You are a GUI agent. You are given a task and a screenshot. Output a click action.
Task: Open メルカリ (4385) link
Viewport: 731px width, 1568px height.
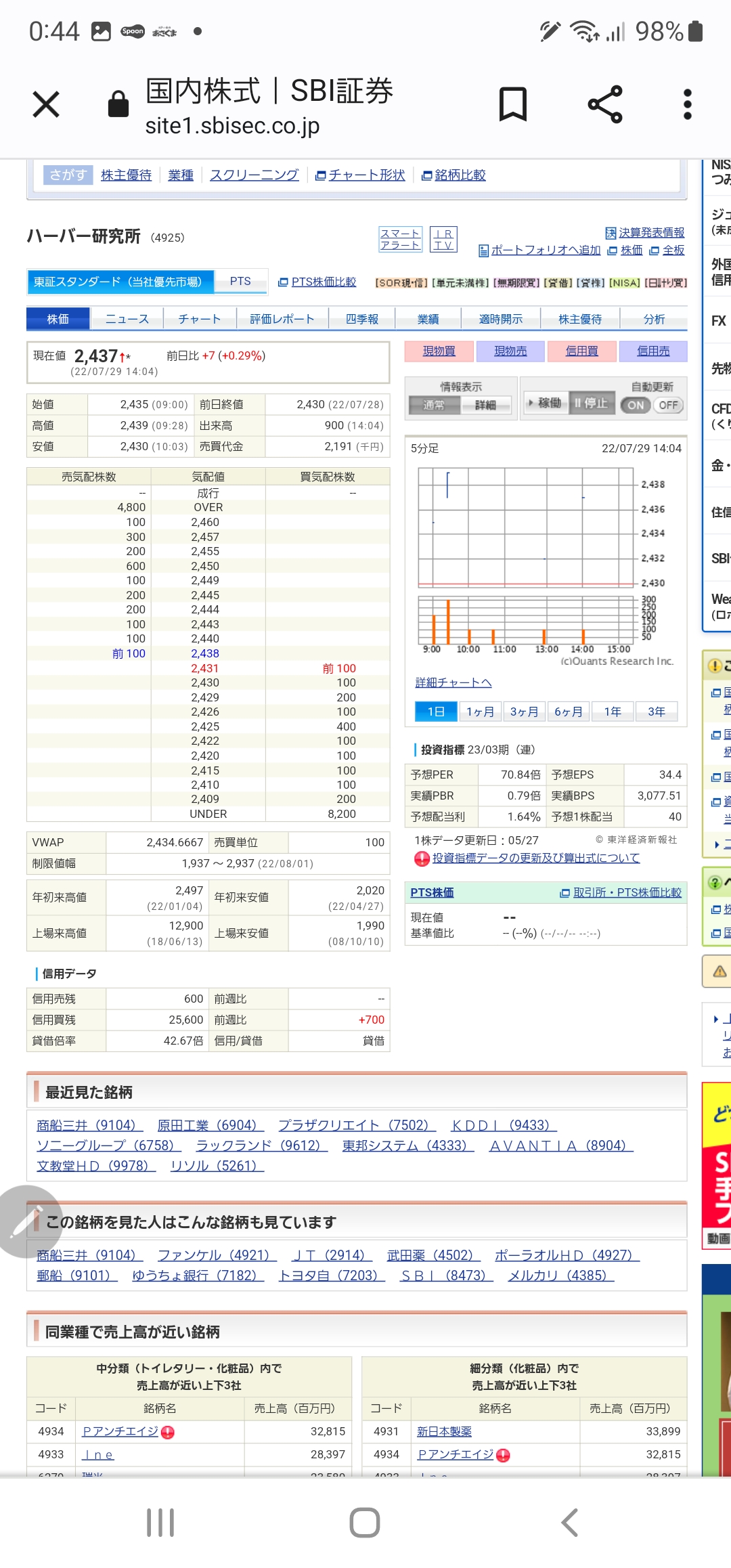[562, 1276]
